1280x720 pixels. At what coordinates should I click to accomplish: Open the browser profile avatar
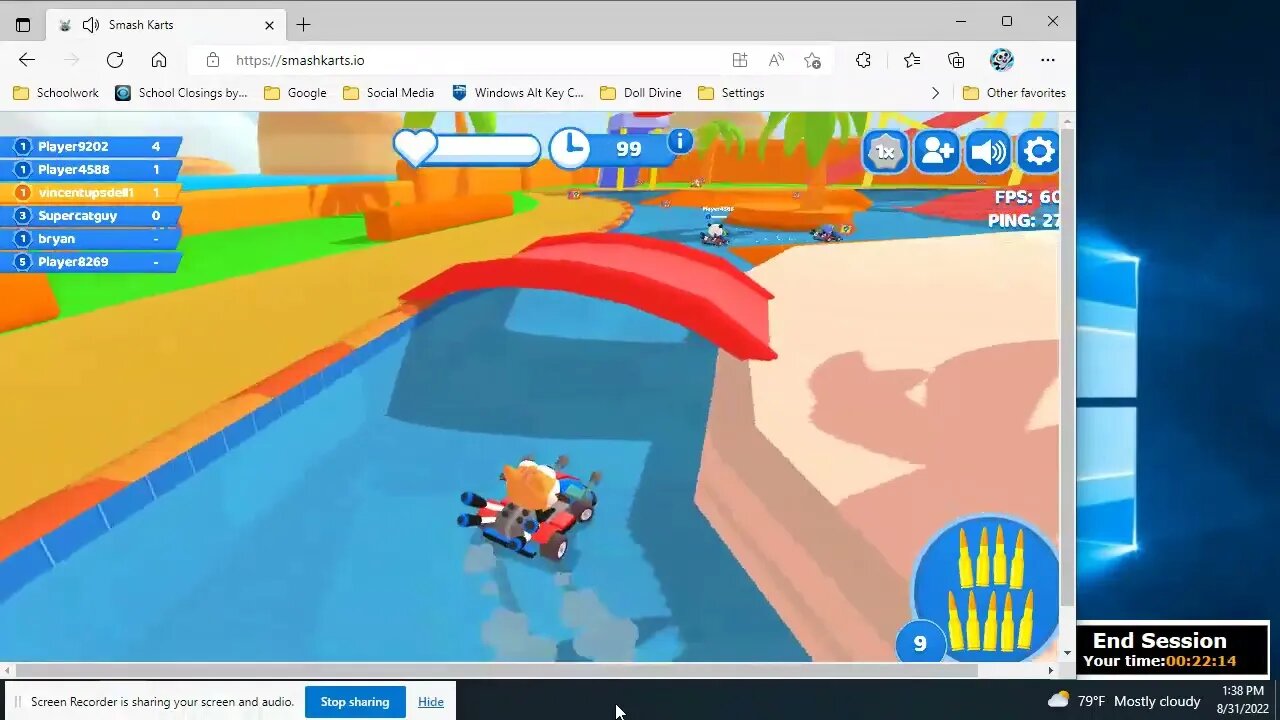click(1002, 60)
